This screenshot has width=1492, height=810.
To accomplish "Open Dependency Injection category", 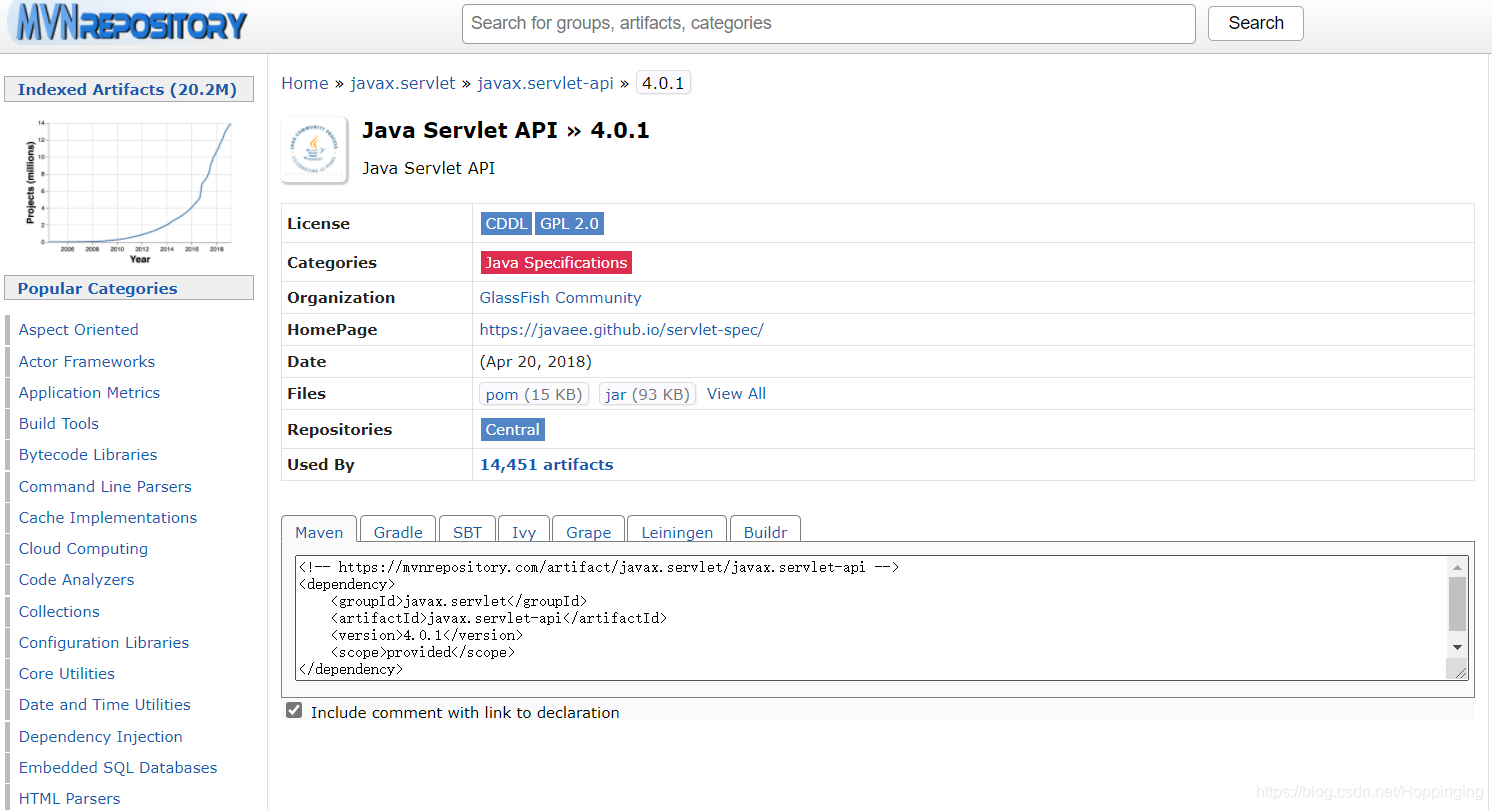I will point(101,737).
